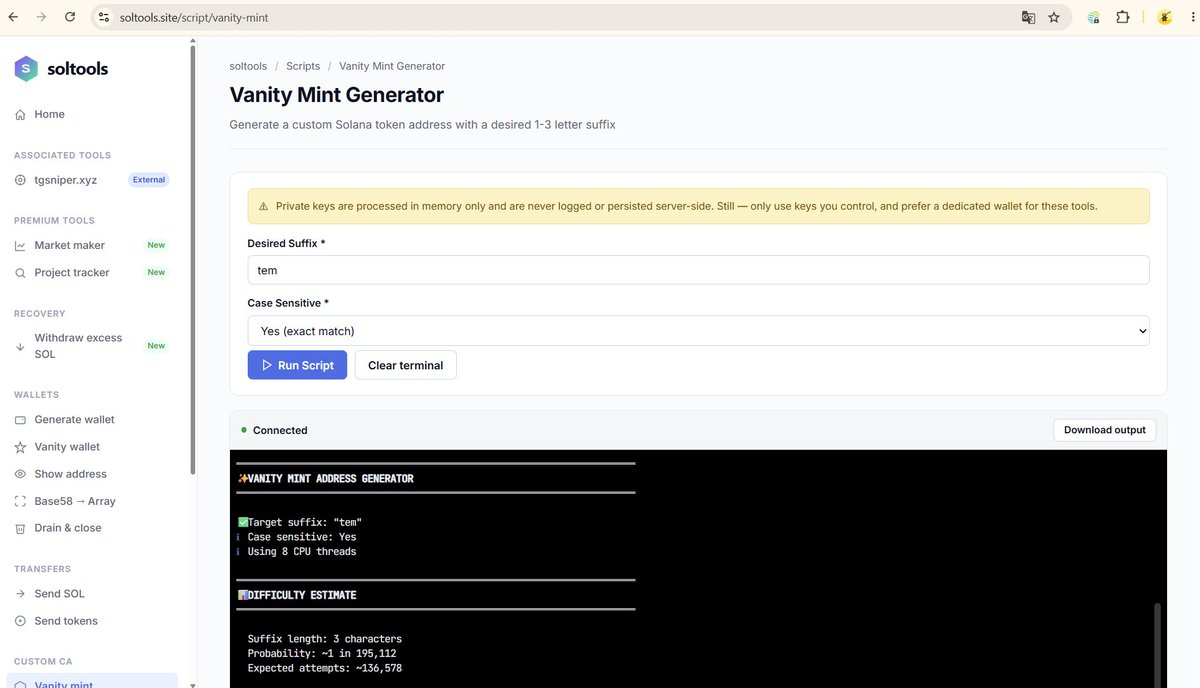1200x688 pixels.
Task: Click the Project tracker magnifier icon
Action: pos(21,273)
